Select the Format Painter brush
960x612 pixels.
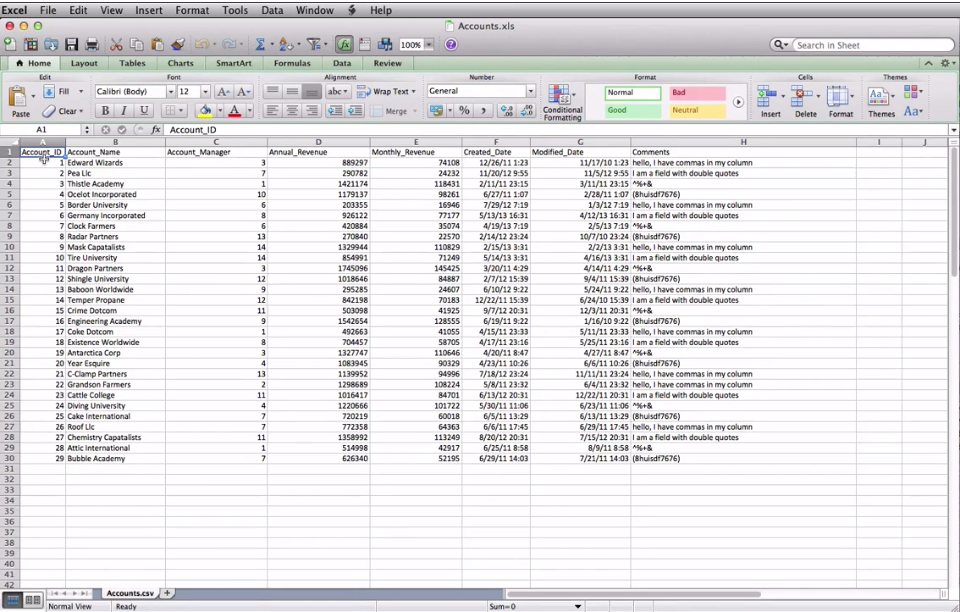click(178, 44)
